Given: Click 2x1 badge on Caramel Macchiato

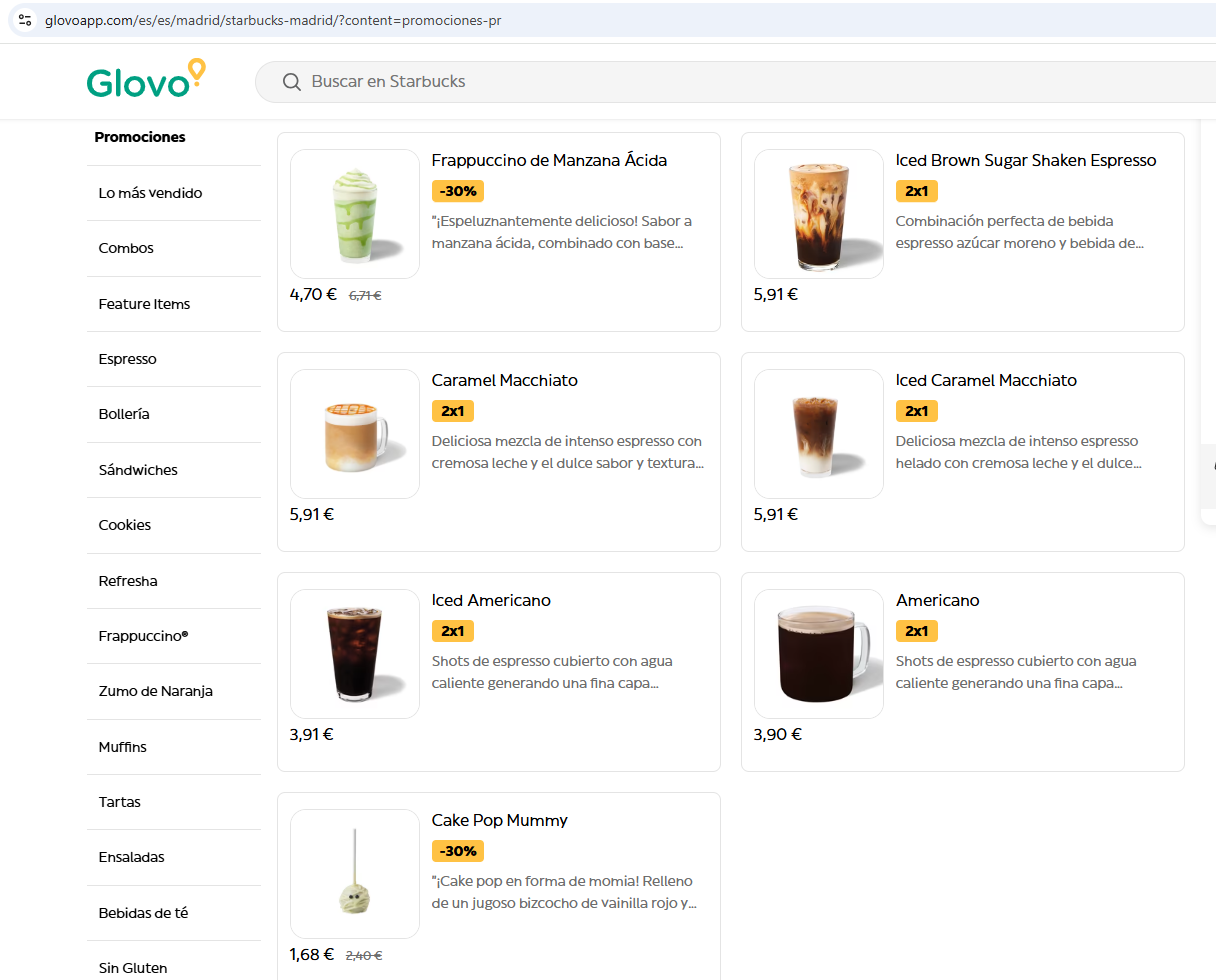Looking at the screenshot, I should 453,411.
